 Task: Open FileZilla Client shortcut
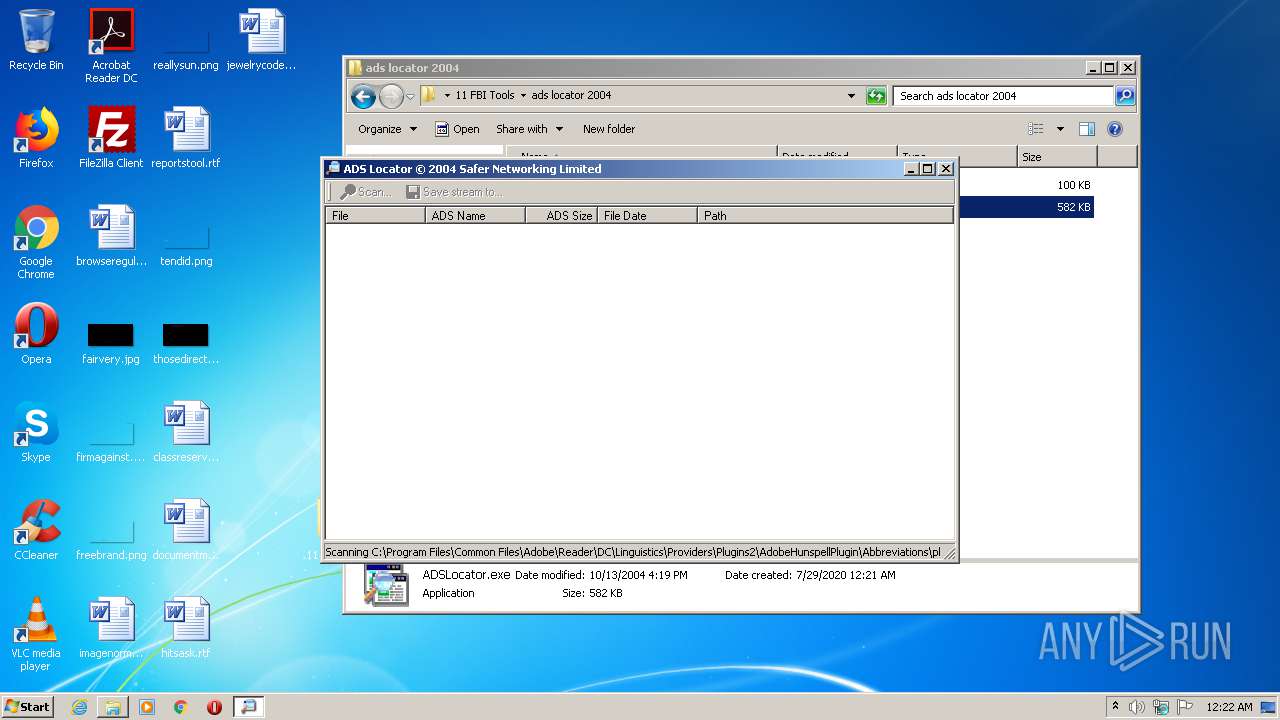pos(111,138)
